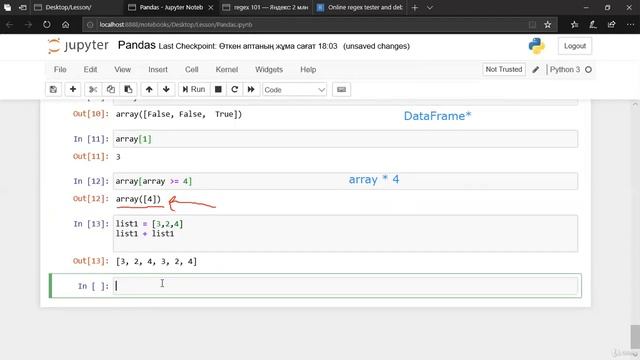This screenshot has height=360, width=640.
Task: Restart the kernel with circular arrow icon
Action: (235, 89)
